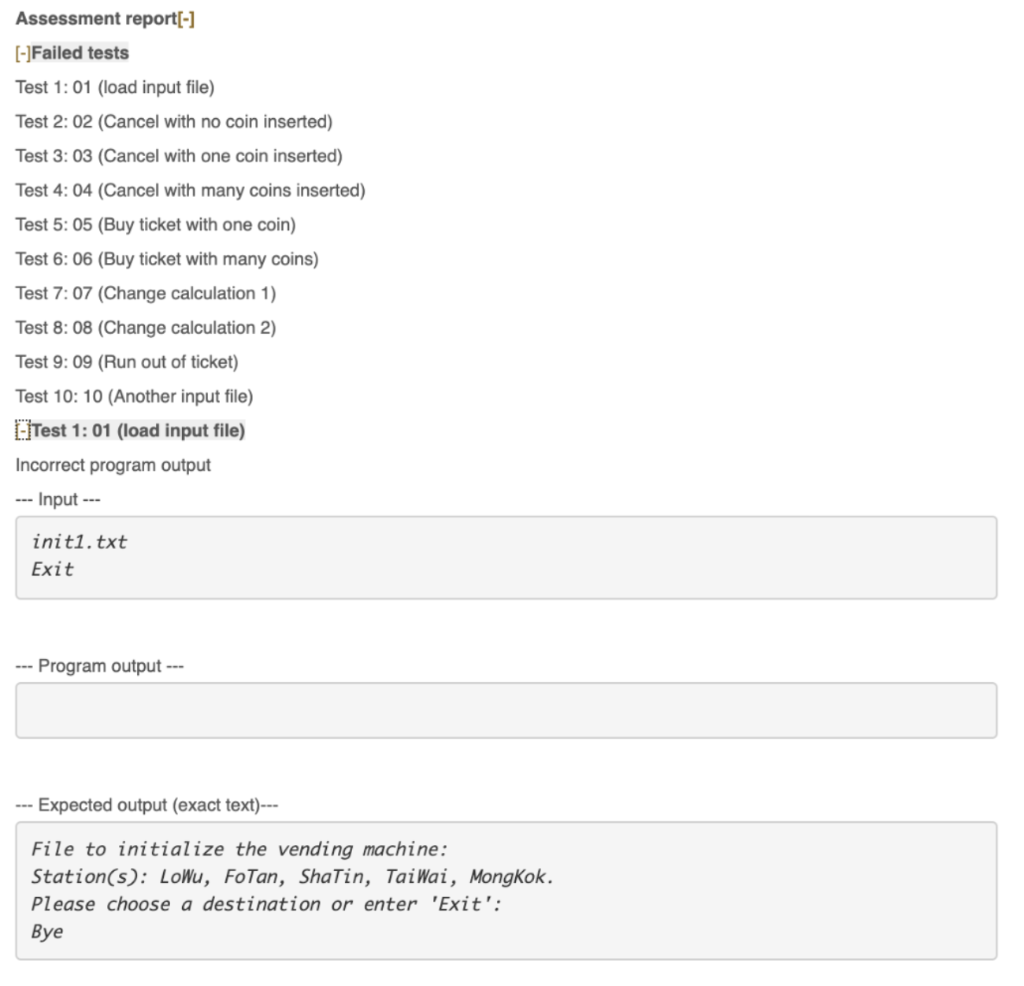Click the highlighted Test 1 header
This screenshot has height=986, width=1024.
pos(140,430)
